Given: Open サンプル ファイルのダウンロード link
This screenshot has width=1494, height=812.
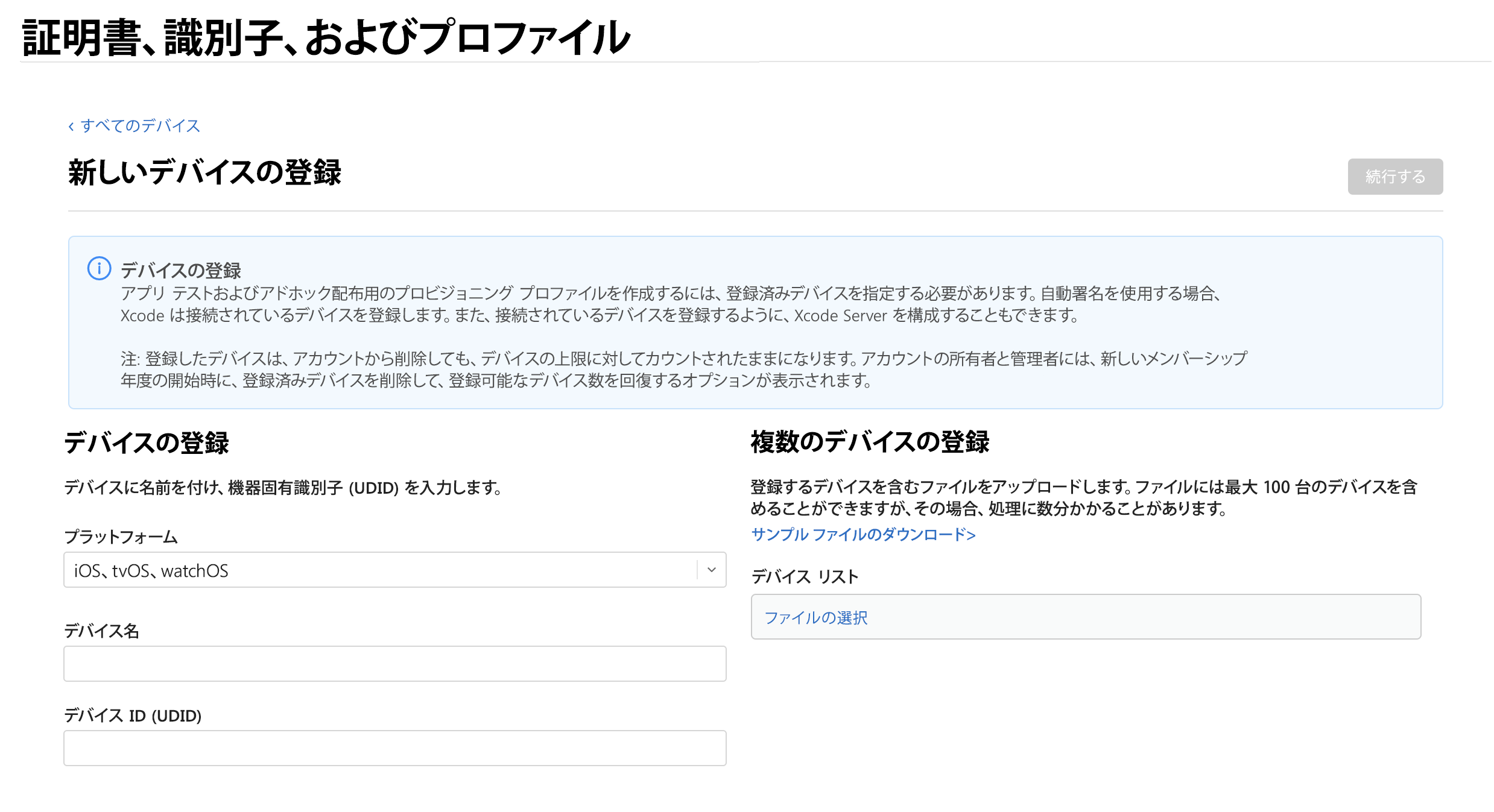Looking at the screenshot, I should 863,534.
